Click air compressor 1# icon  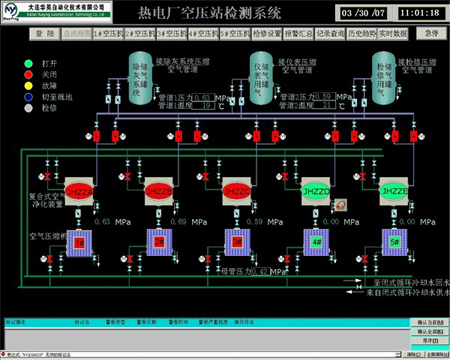point(79,243)
